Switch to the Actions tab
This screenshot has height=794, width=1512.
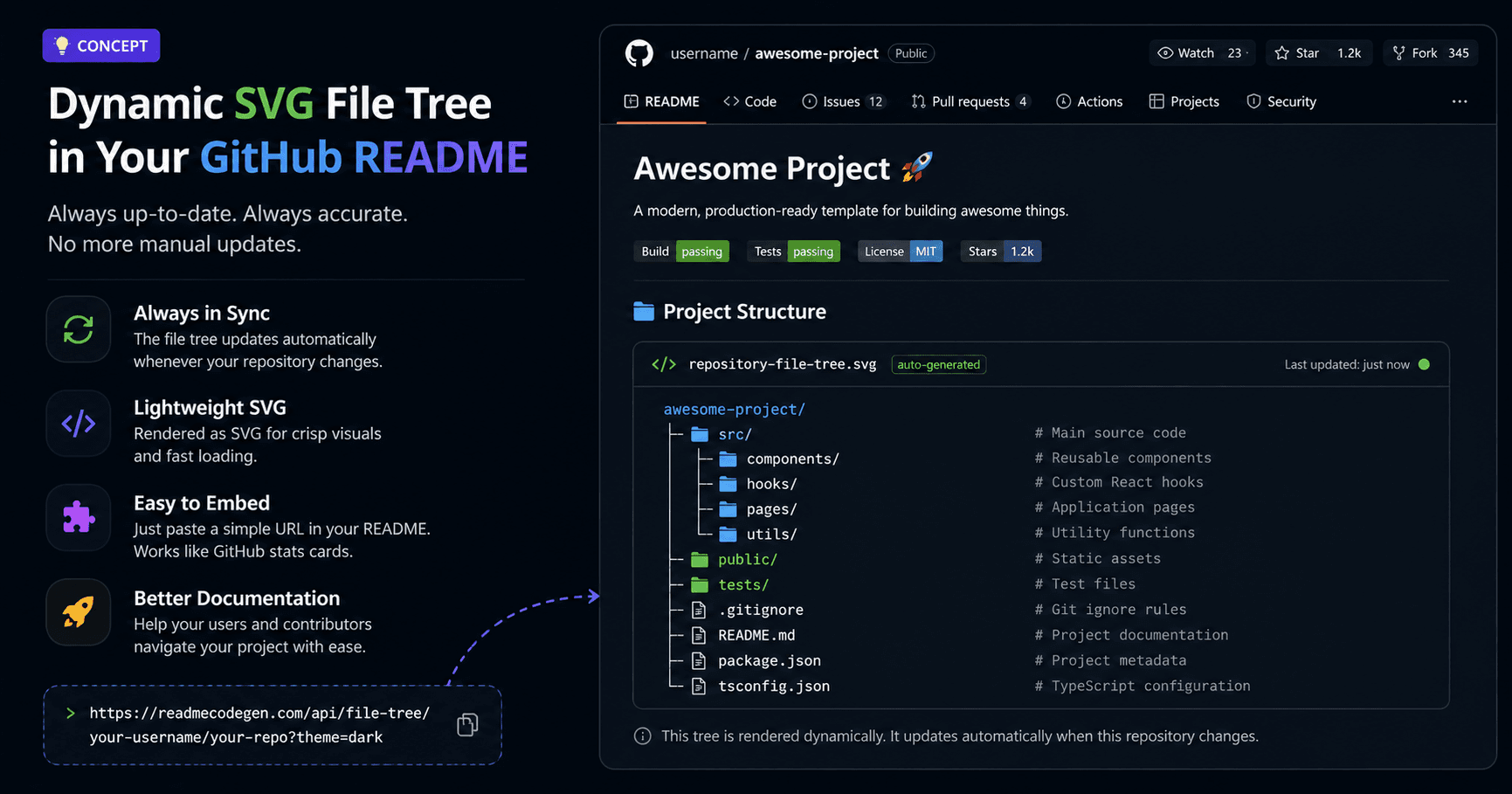click(x=1089, y=101)
